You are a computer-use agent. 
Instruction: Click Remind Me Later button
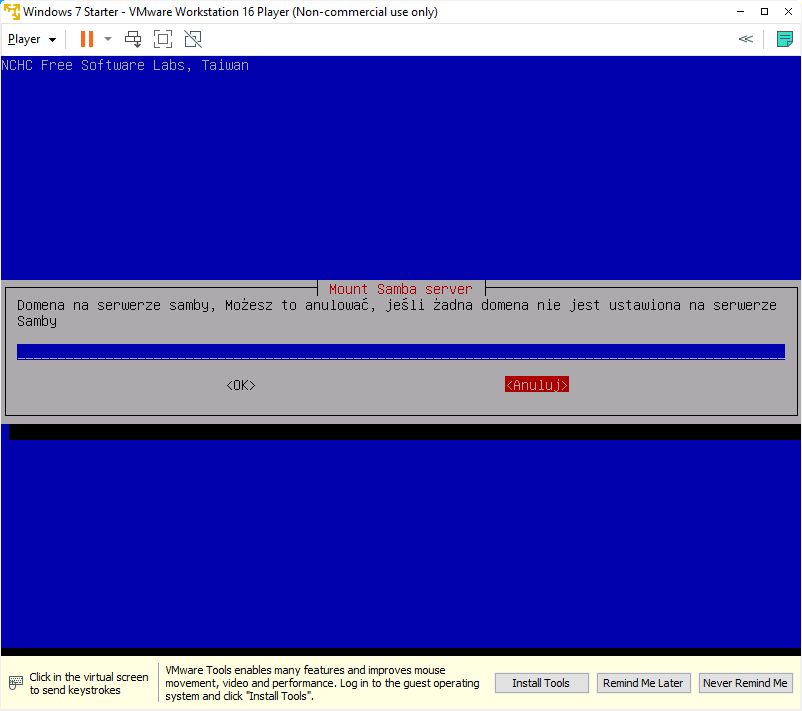[x=642, y=683]
